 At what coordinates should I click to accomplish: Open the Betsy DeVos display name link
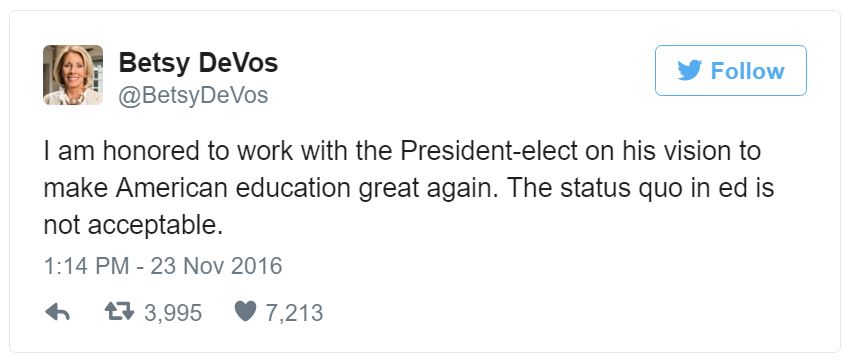point(198,63)
